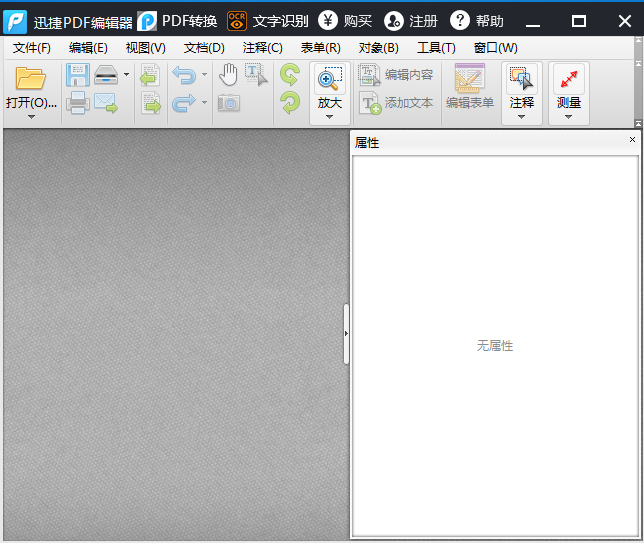Click the redo arrow icon
The image size is (644, 543).
pyautogui.click(x=183, y=102)
